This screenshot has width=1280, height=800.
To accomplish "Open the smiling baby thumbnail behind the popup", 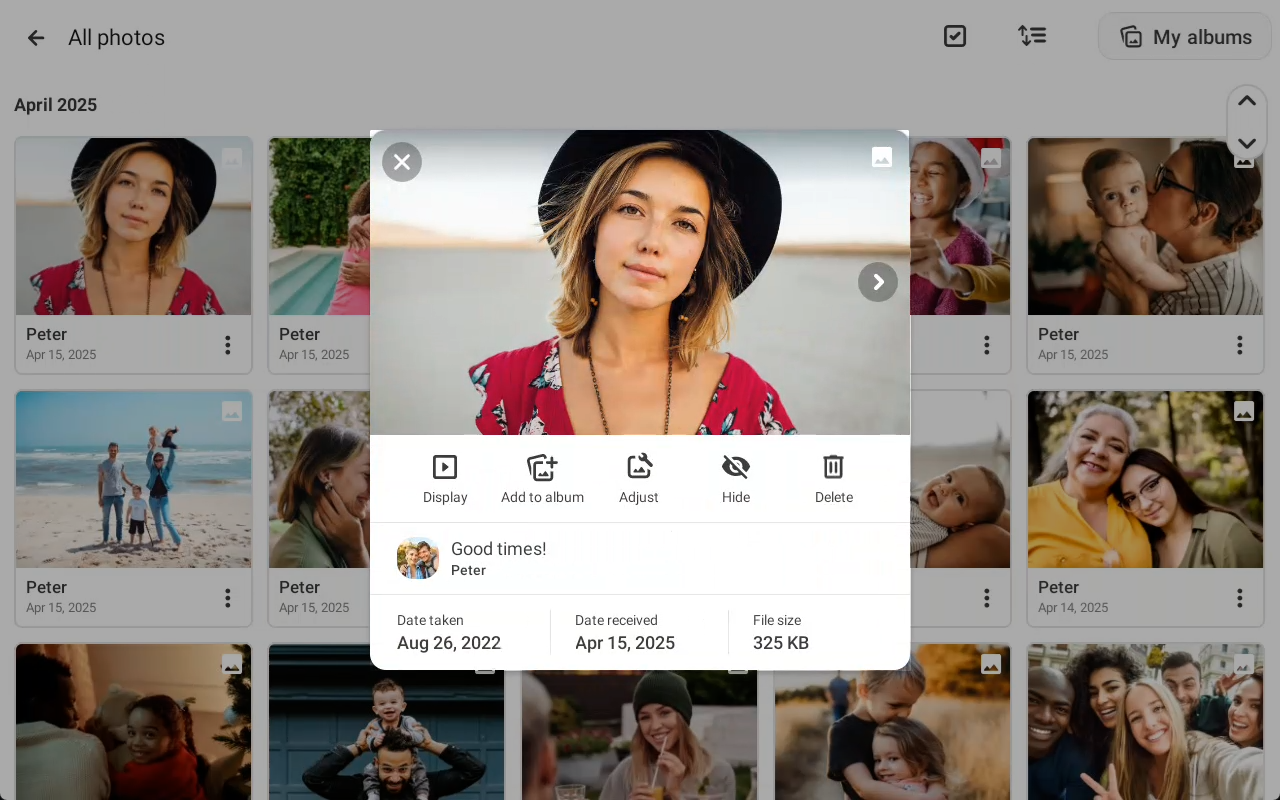I will pyautogui.click(x=960, y=479).
